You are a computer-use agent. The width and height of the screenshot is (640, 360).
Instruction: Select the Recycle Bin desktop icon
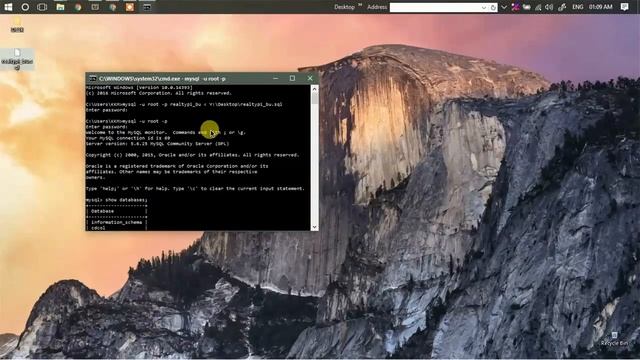point(614,339)
